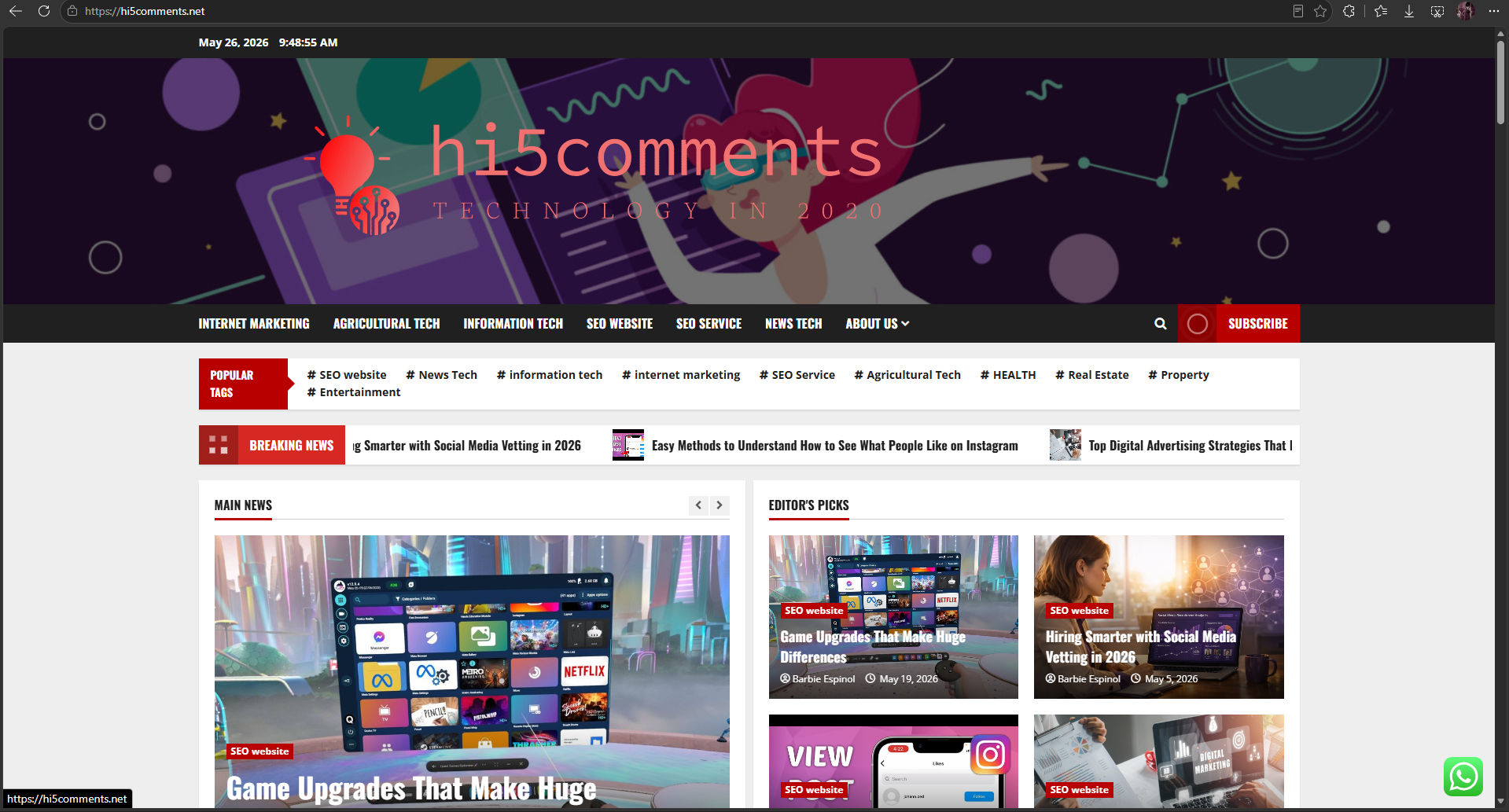Open breaking news about seeing Instagram likes
The width and height of the screenshot is (1509, 812).
(834, 446)
